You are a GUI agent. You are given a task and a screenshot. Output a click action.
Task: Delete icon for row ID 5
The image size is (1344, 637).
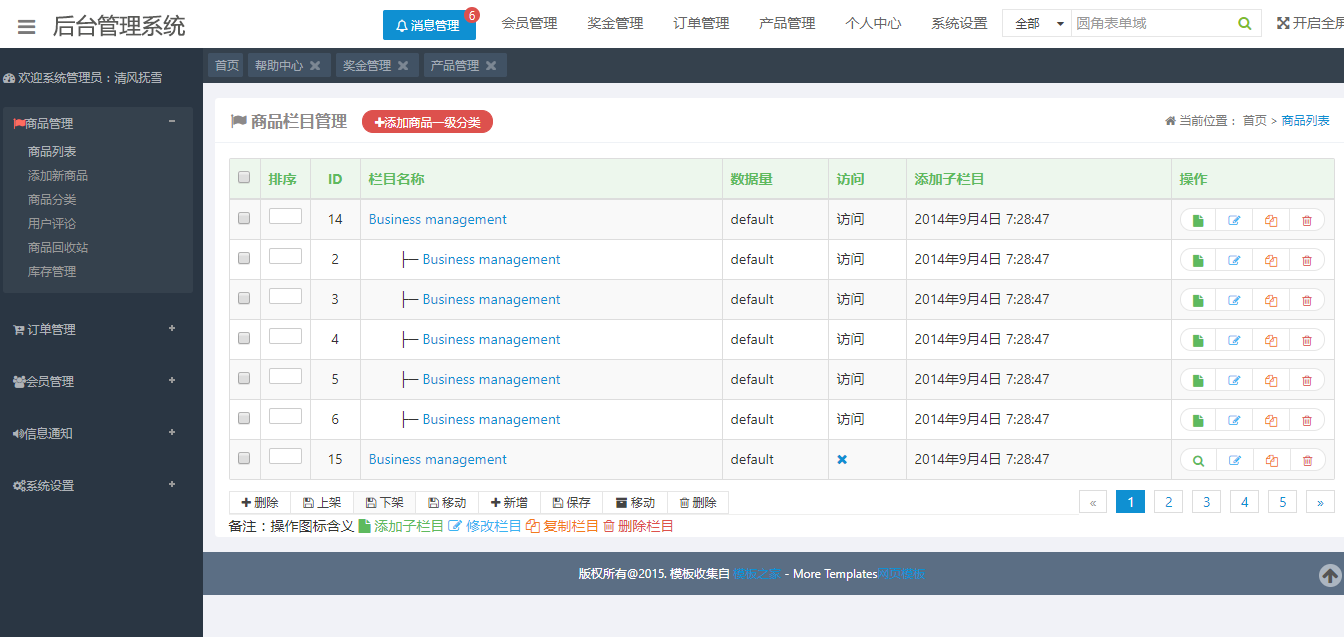tap(1307, 380)
